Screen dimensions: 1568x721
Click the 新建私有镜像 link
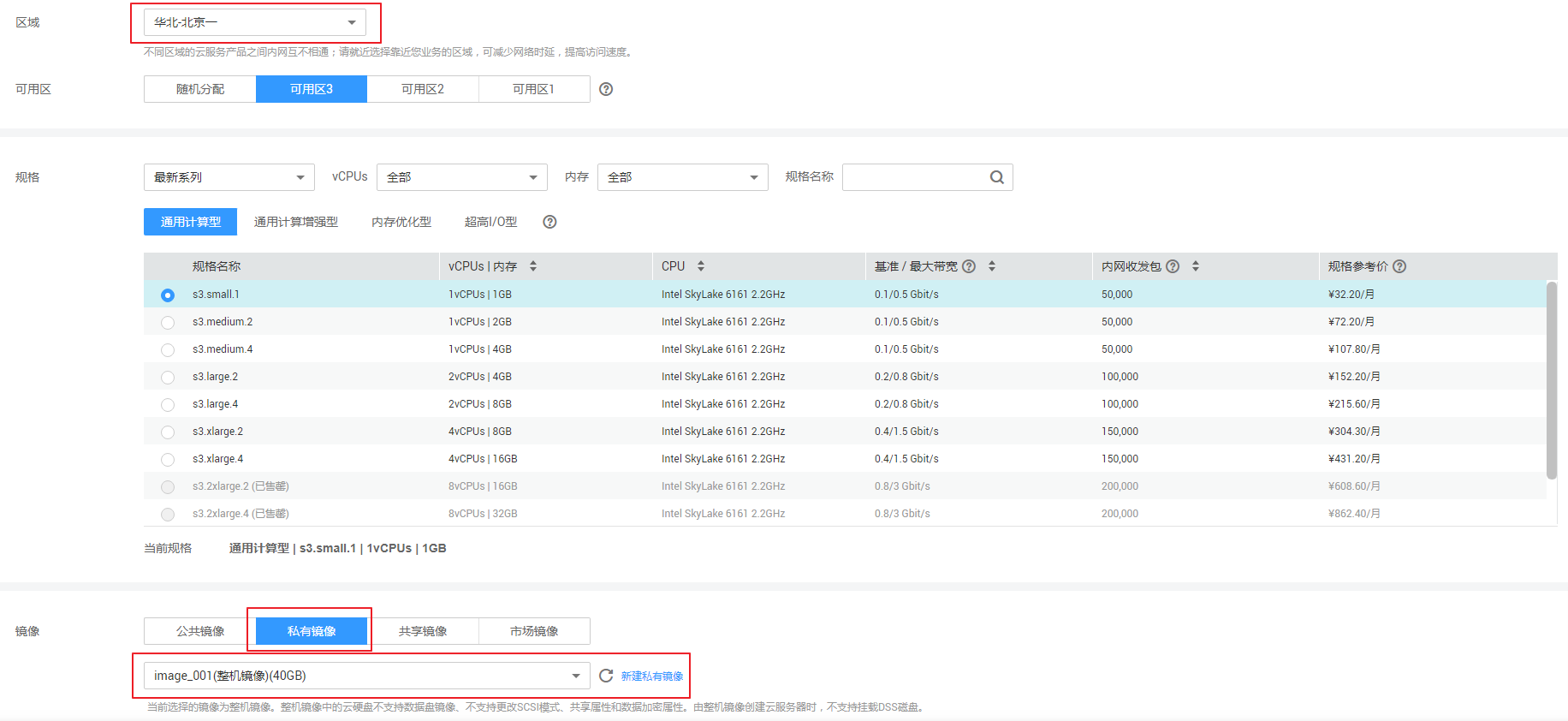652,676
